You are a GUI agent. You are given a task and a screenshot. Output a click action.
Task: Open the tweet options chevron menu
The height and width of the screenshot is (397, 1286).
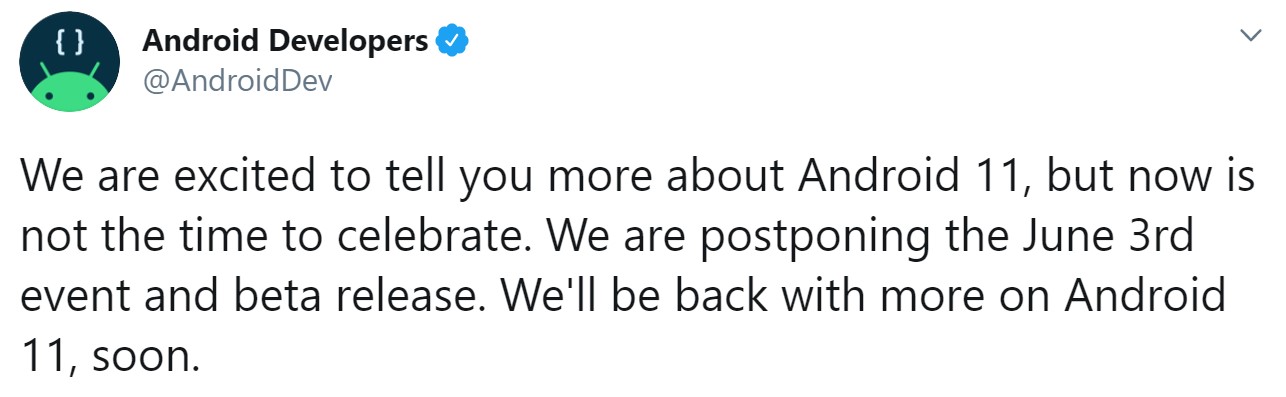click(x=1250, y=36)
